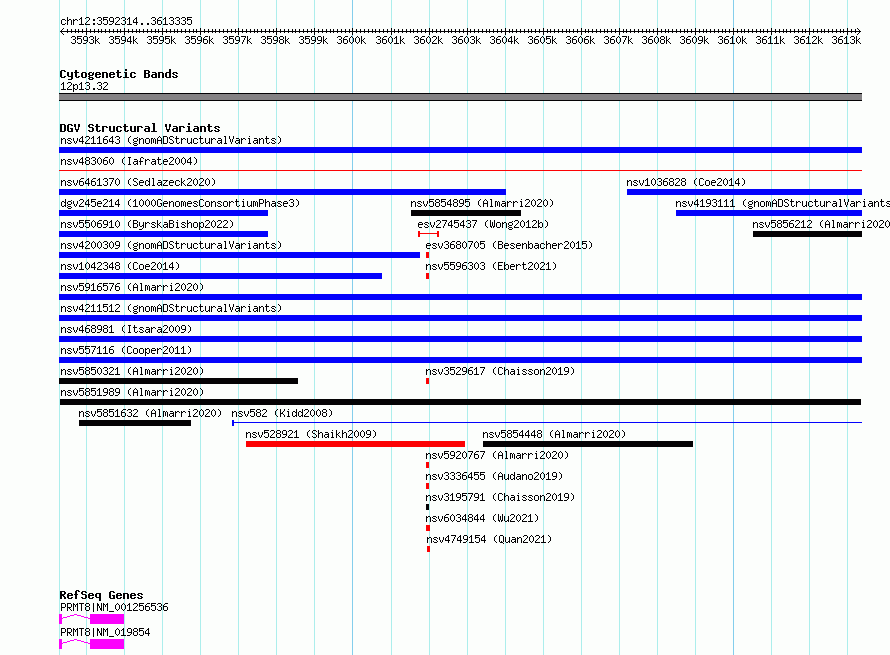Image resolution: width=890 pixels, height=655 pixels.
Task: Click the DGV Structural Variants track title
Action: click(x=140, y=128)
